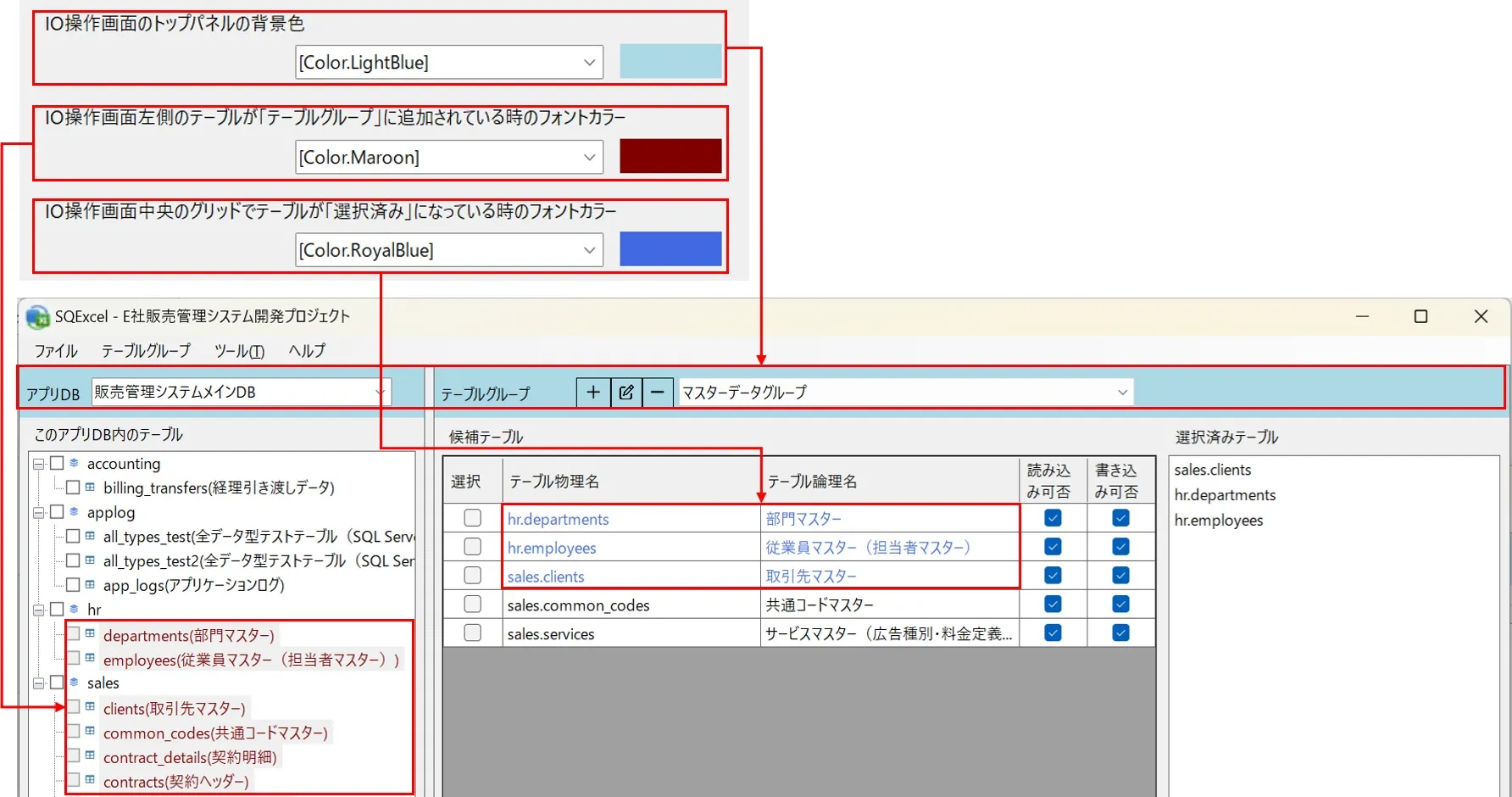The image size is (1512, 797).
Task: Open the ファイル menu
Action: (x=56, y=351)
